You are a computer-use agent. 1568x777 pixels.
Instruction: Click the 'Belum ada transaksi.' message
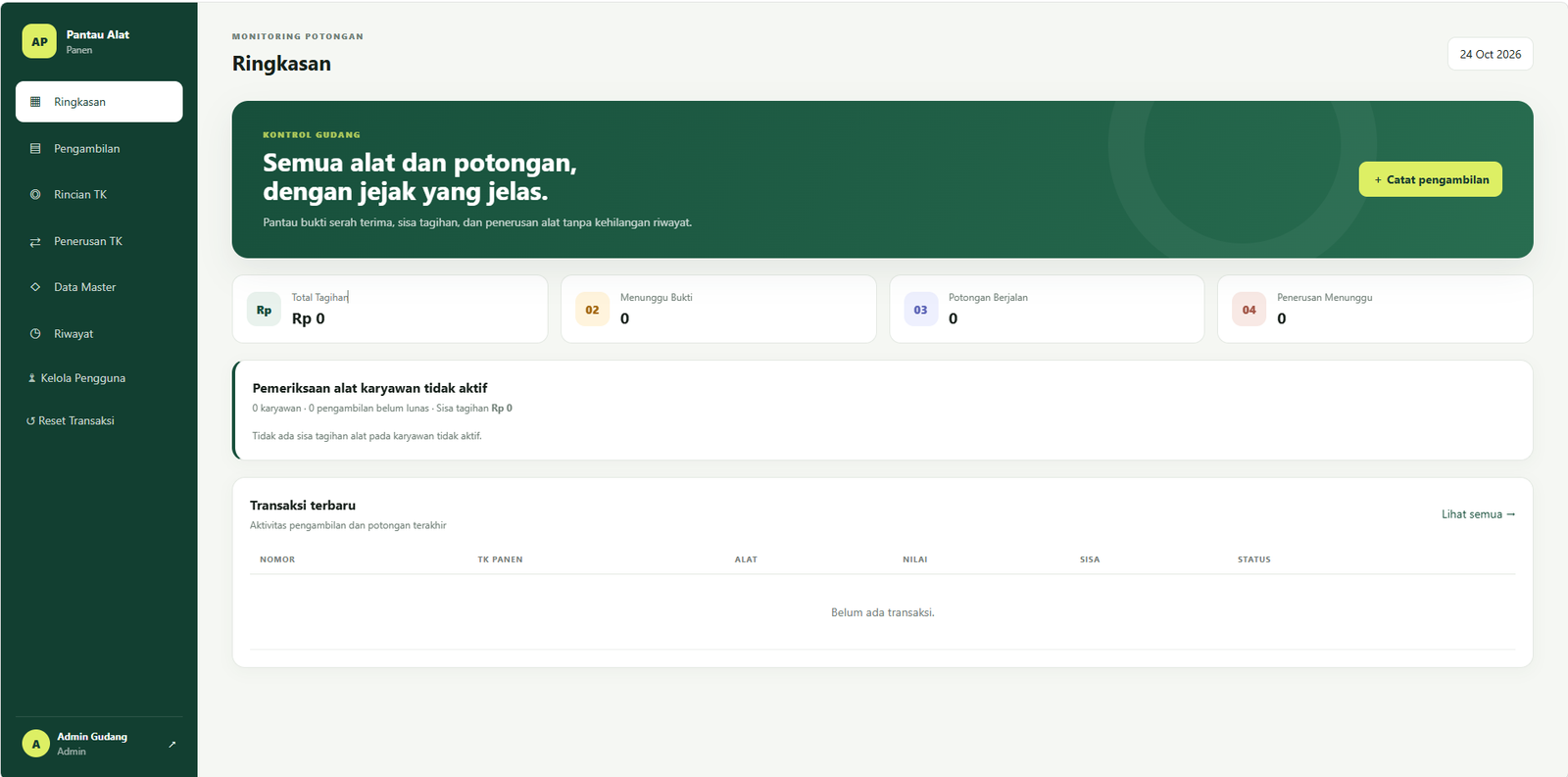point(882,612)
